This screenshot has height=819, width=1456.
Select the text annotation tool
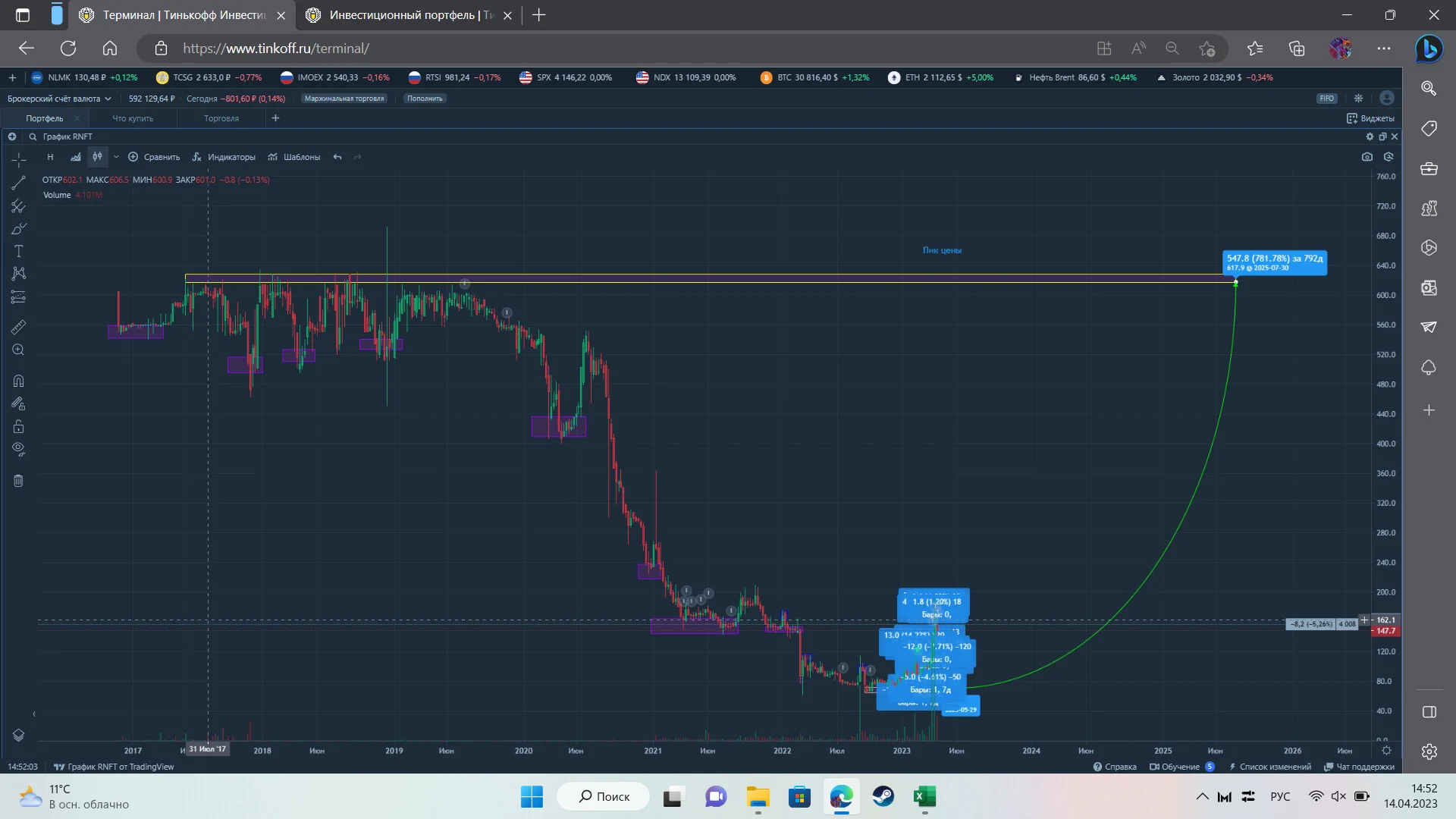point(18,251)
